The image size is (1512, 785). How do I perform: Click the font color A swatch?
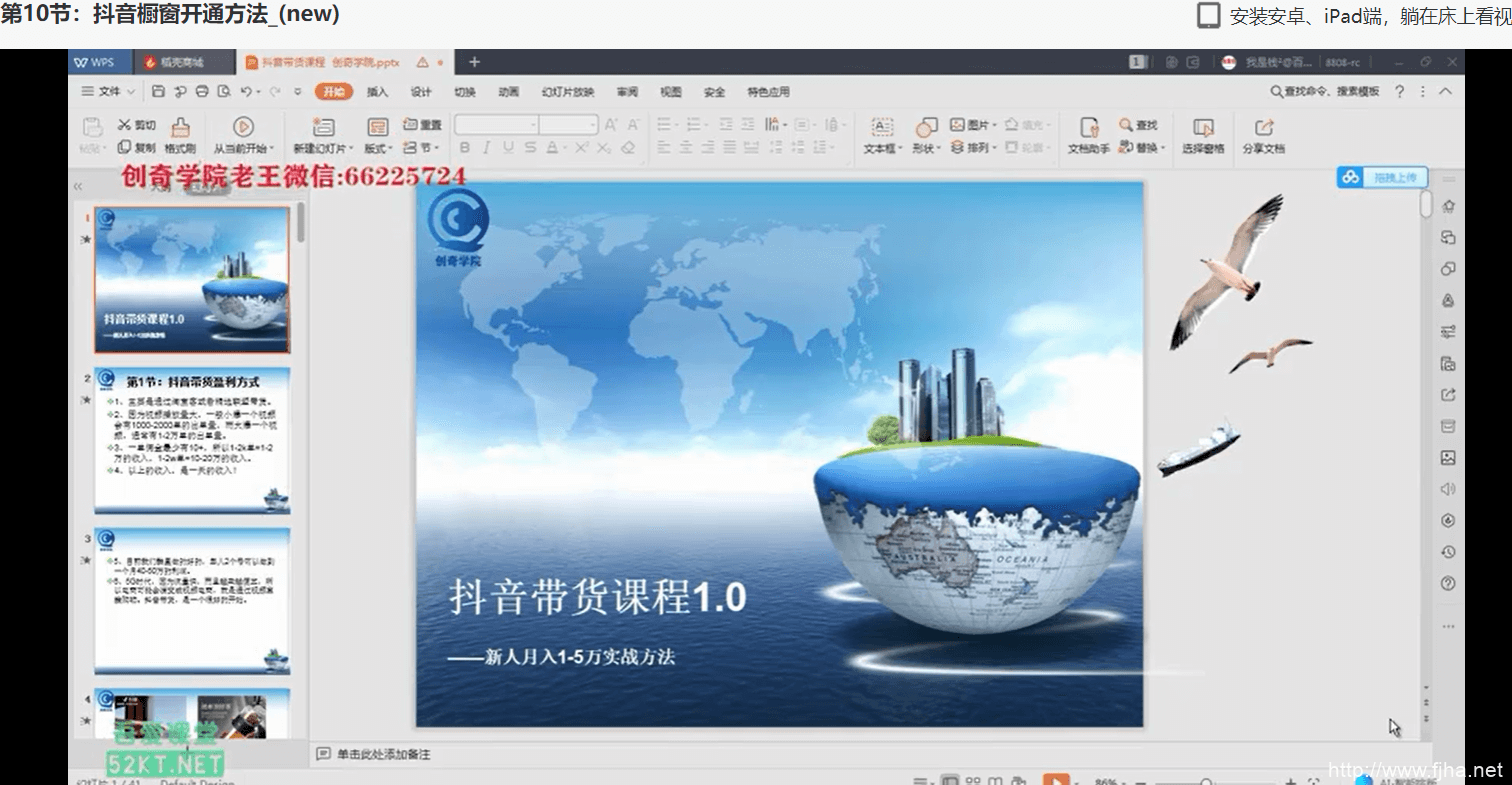click(553, 147)
